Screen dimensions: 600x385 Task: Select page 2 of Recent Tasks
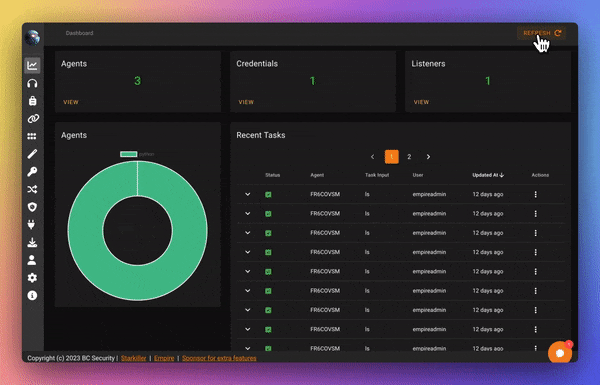click(x=409, y=157)
